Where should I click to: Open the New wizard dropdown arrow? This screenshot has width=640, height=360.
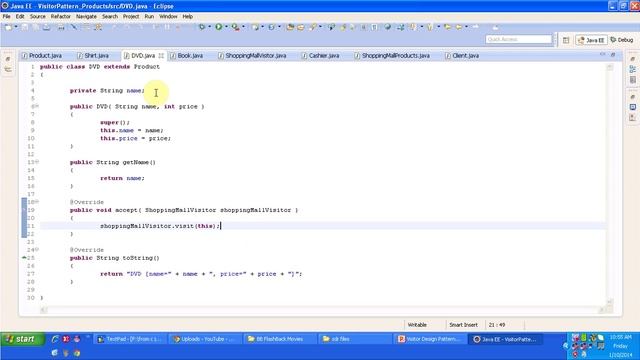[16, 27]
